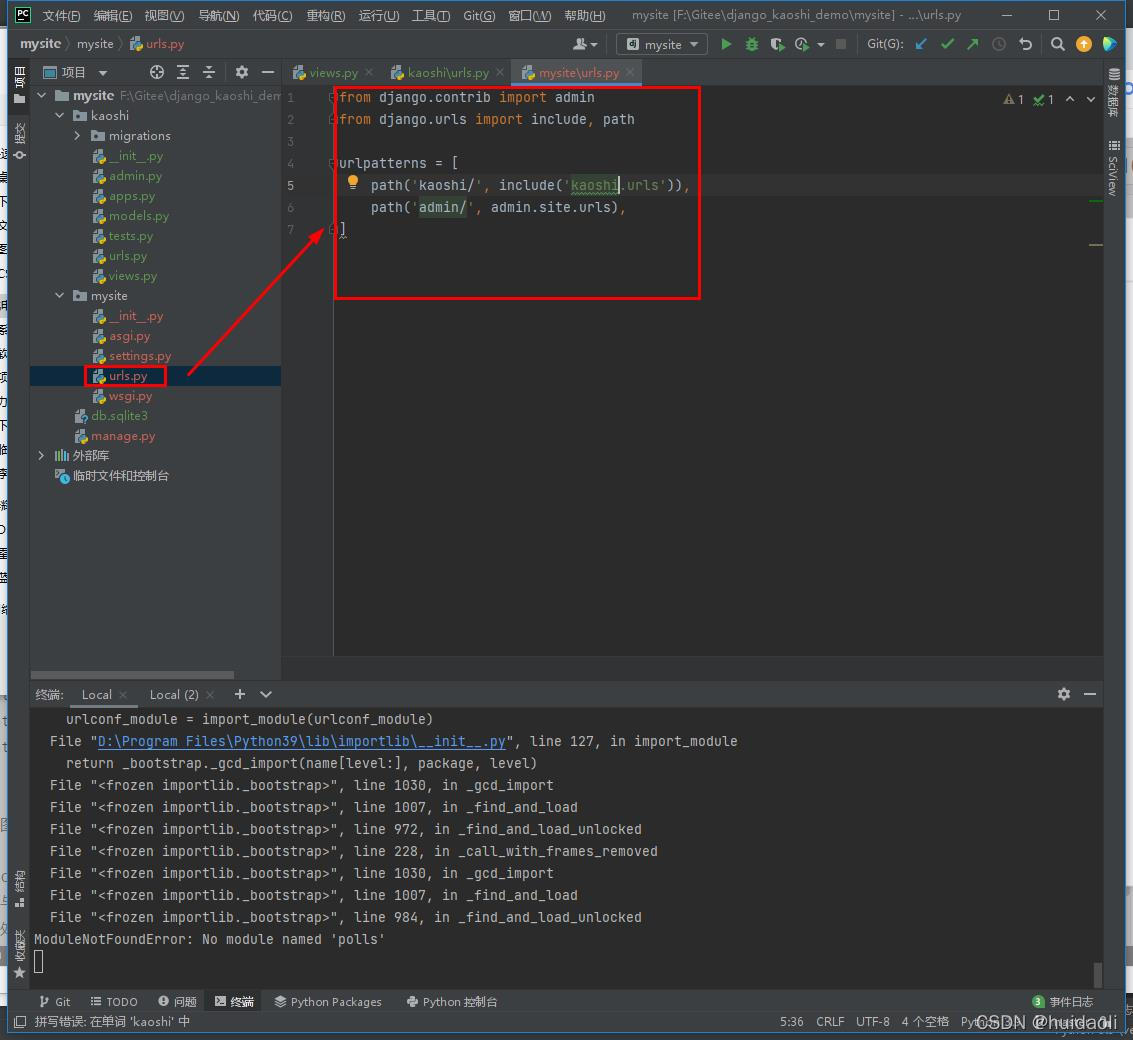Switch to the views.py editor tab
This screenshot has height=1040, width=1133.
(333, 73)
